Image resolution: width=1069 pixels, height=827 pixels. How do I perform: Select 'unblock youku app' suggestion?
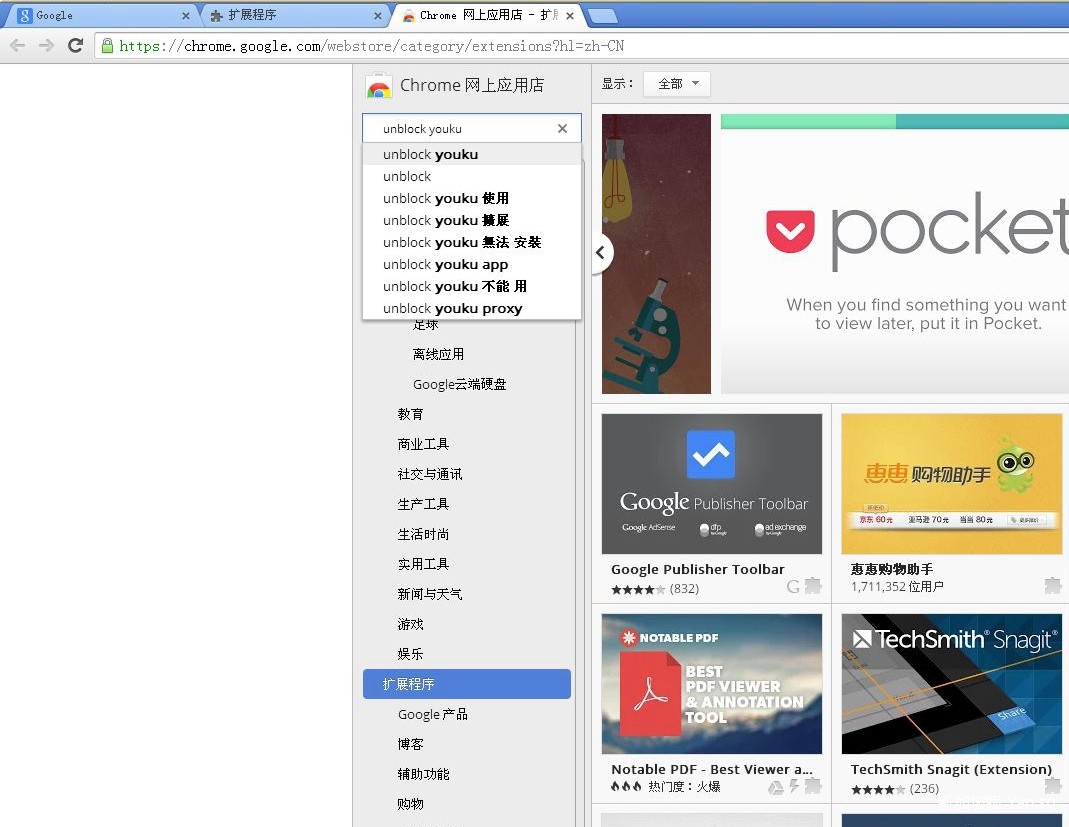(x=446, y=264)
